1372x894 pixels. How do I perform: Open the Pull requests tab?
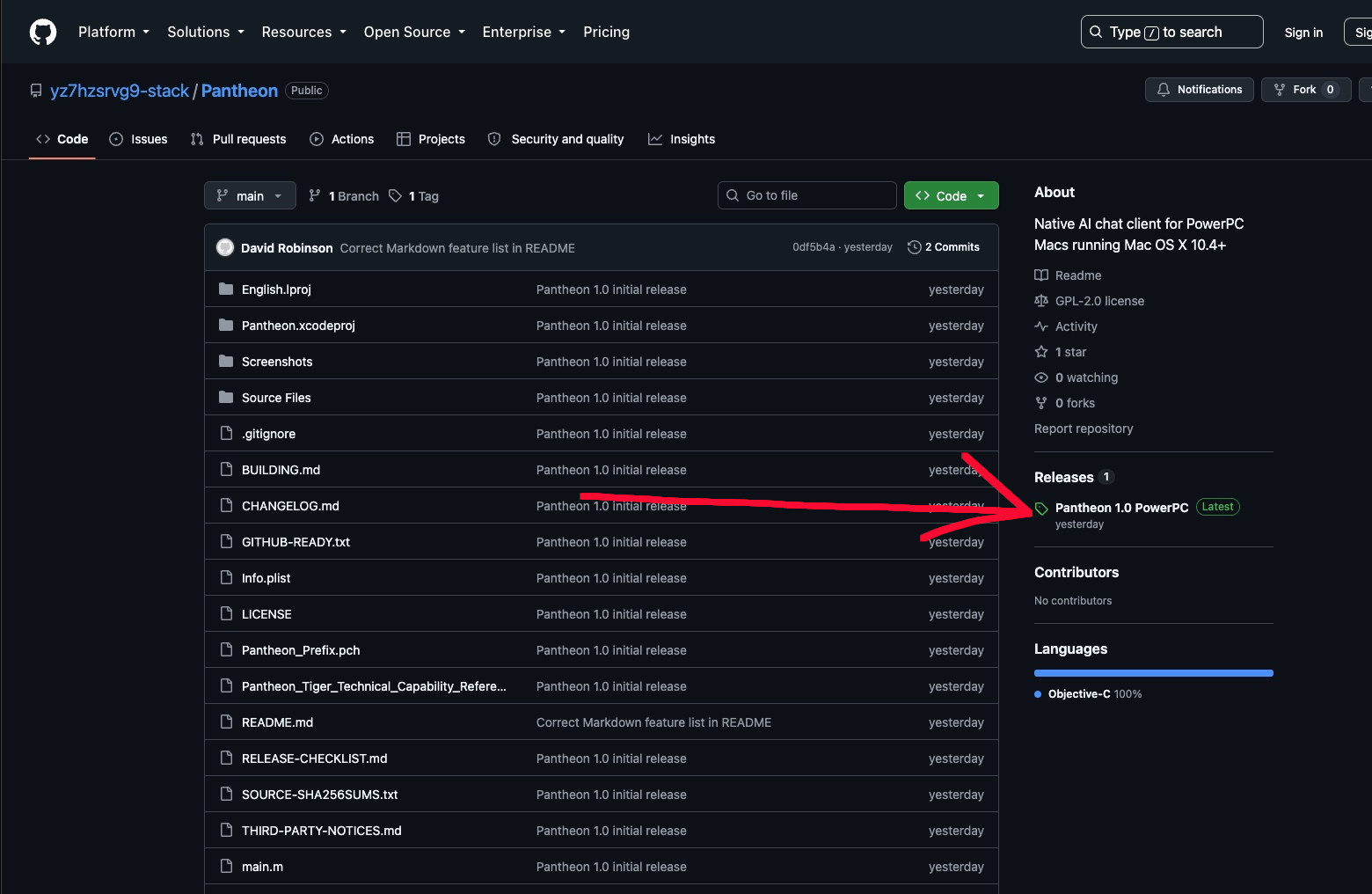tap(237, 139)
